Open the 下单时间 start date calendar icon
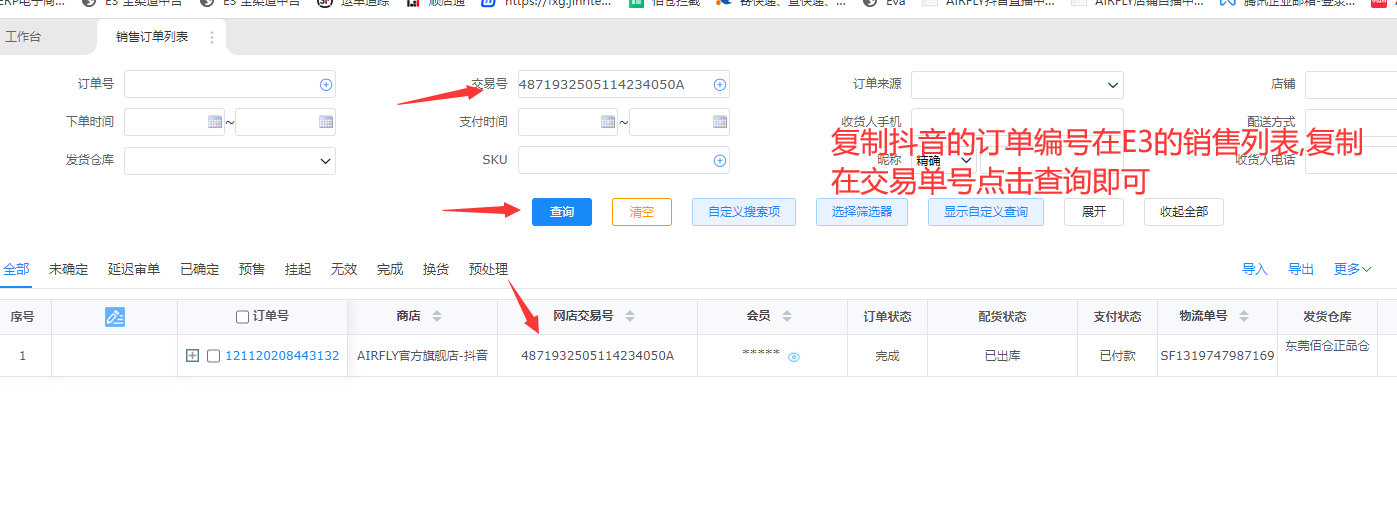The height and width of the screenshot is (509, 1397). click(214, 122)
